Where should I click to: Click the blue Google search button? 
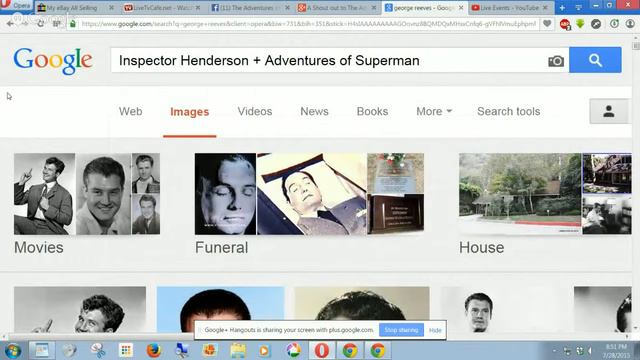pyautogui.click(x=595, y=60)
